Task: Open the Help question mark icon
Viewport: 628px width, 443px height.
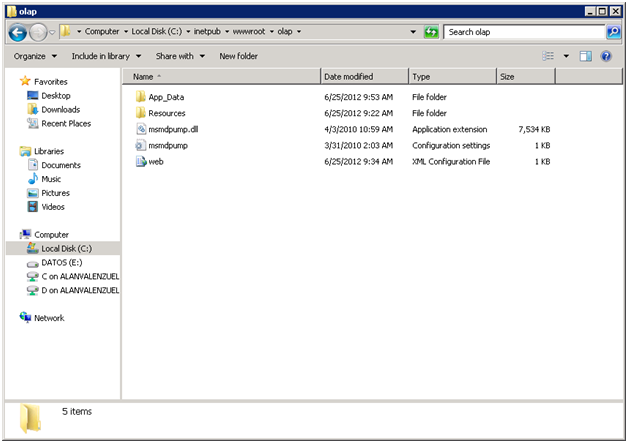Action: (x=605, y=56)
